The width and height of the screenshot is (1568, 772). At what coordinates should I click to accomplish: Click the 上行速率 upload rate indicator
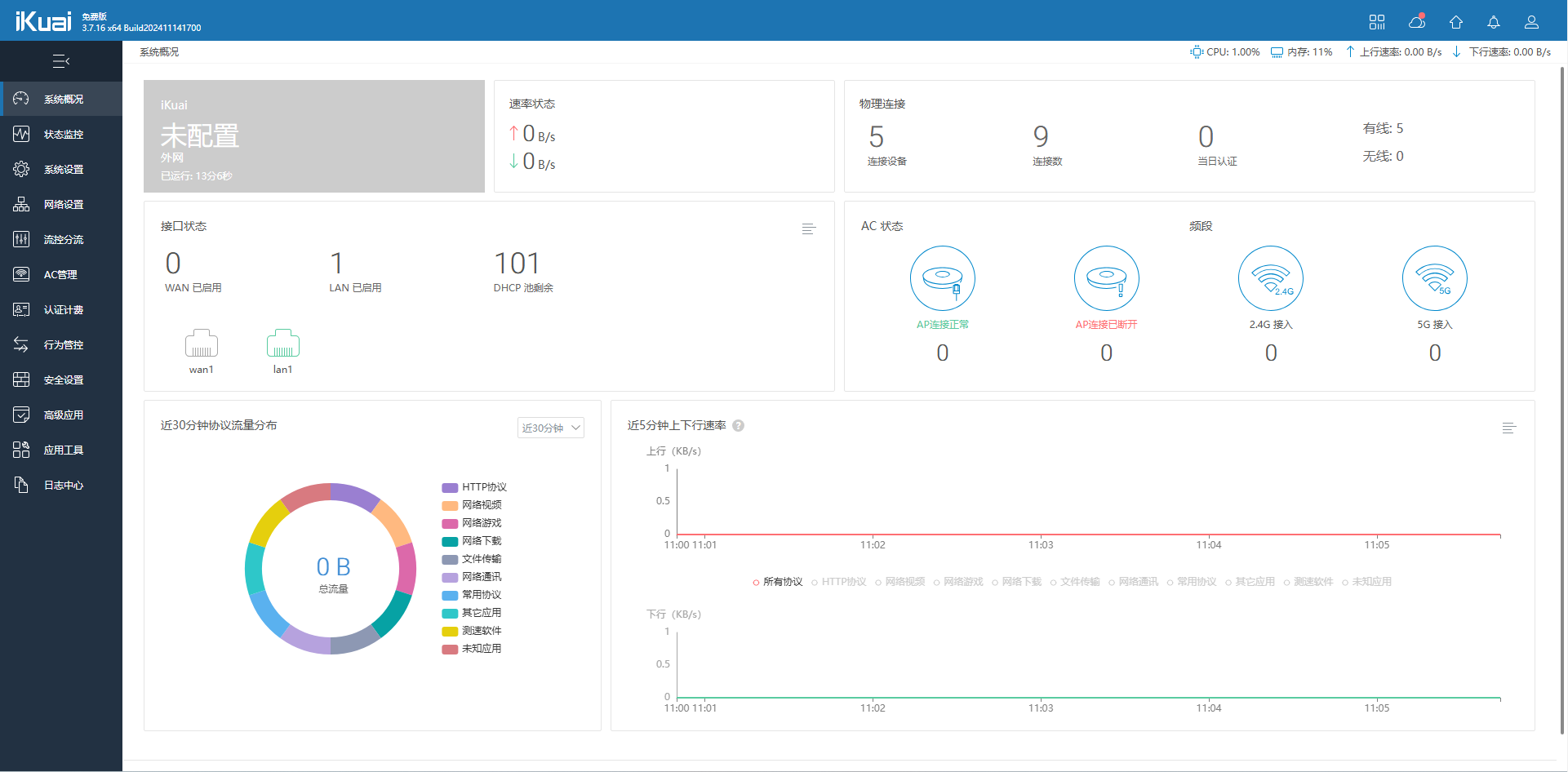[x=1394, y=51]
